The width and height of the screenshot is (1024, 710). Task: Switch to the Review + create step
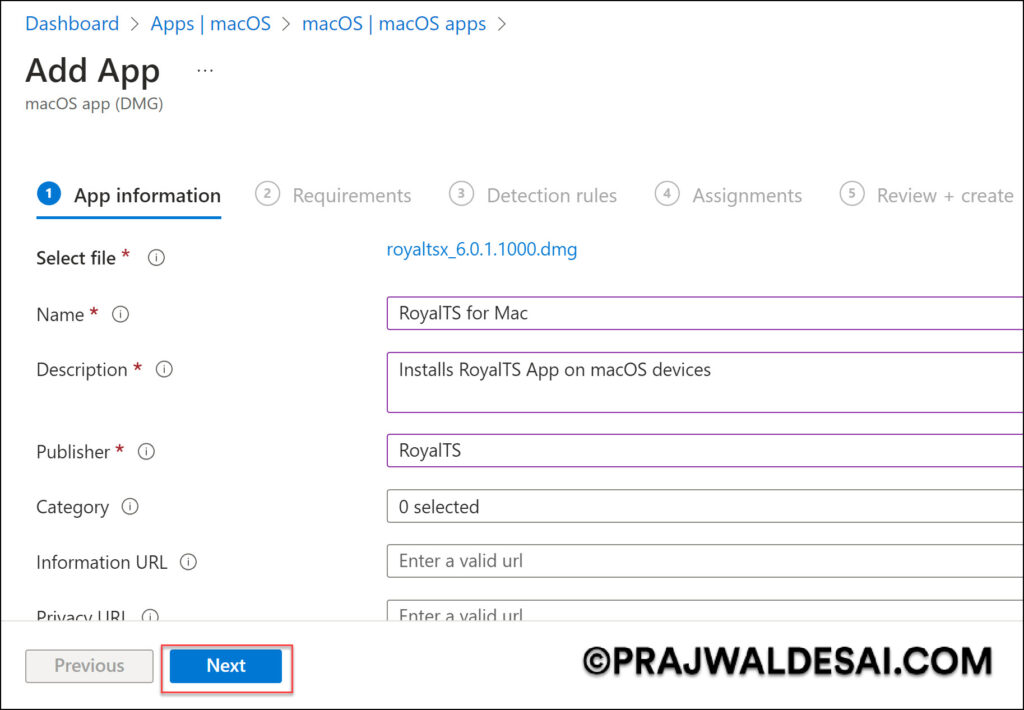926,195
